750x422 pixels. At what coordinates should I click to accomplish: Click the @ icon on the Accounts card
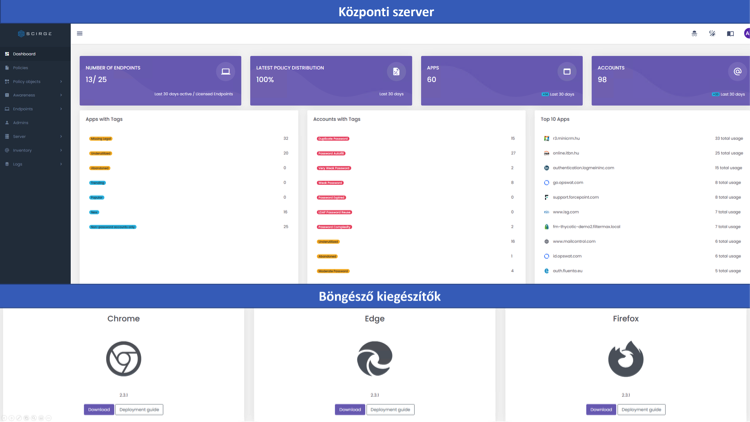(x=738, y=72)
